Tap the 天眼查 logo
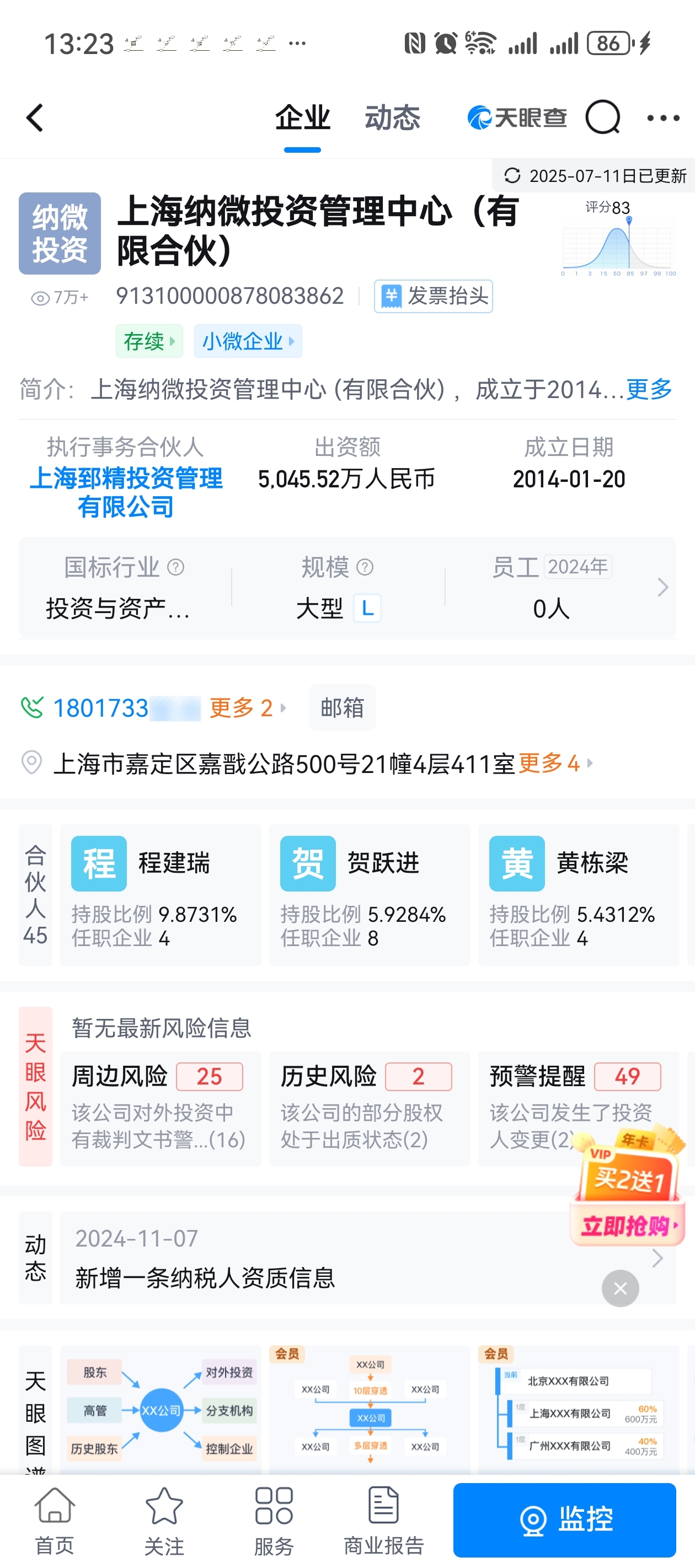695x1568 pixels. click(517, 117)
